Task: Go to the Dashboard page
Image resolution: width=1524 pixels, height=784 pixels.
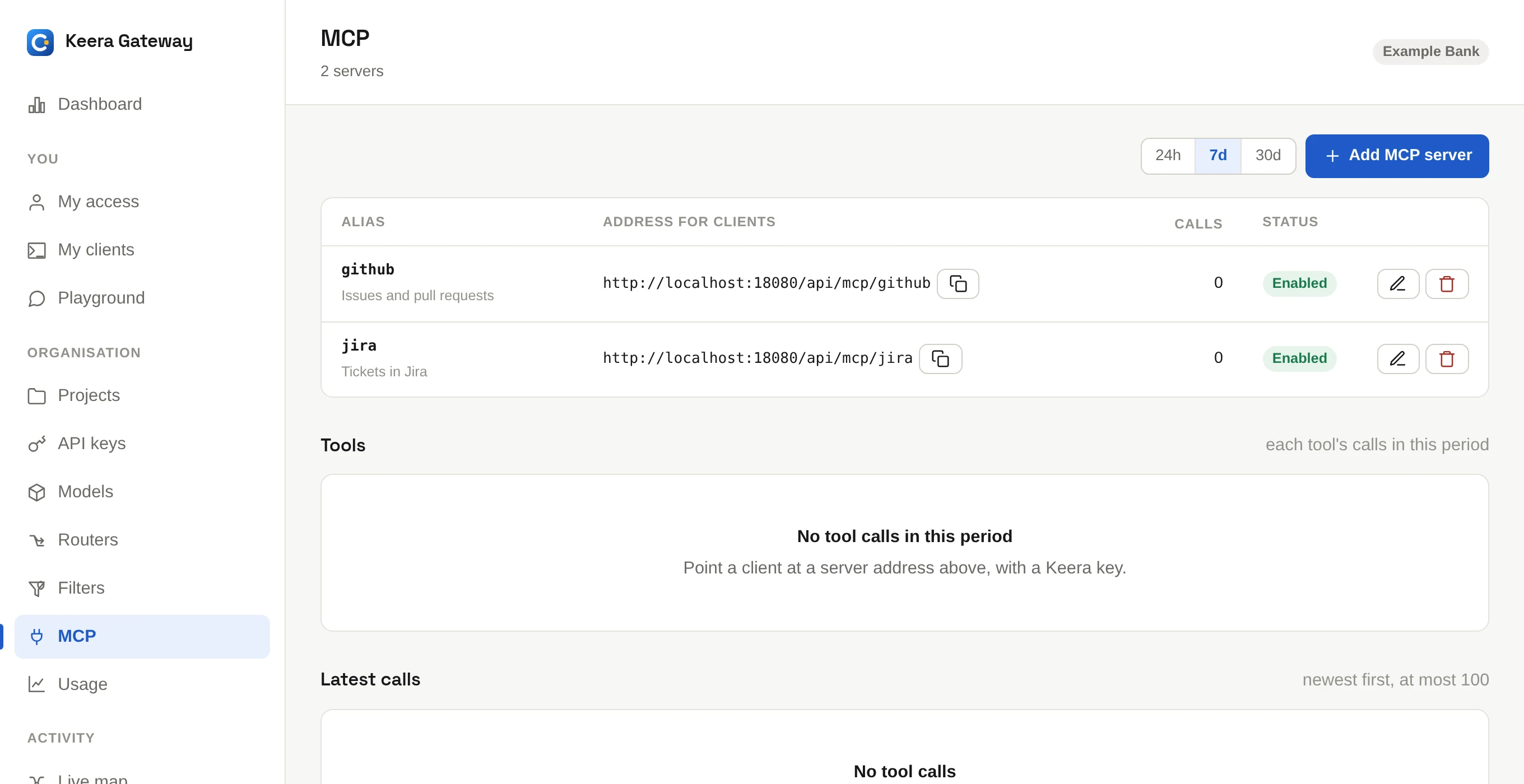Action: click(142, 105)
